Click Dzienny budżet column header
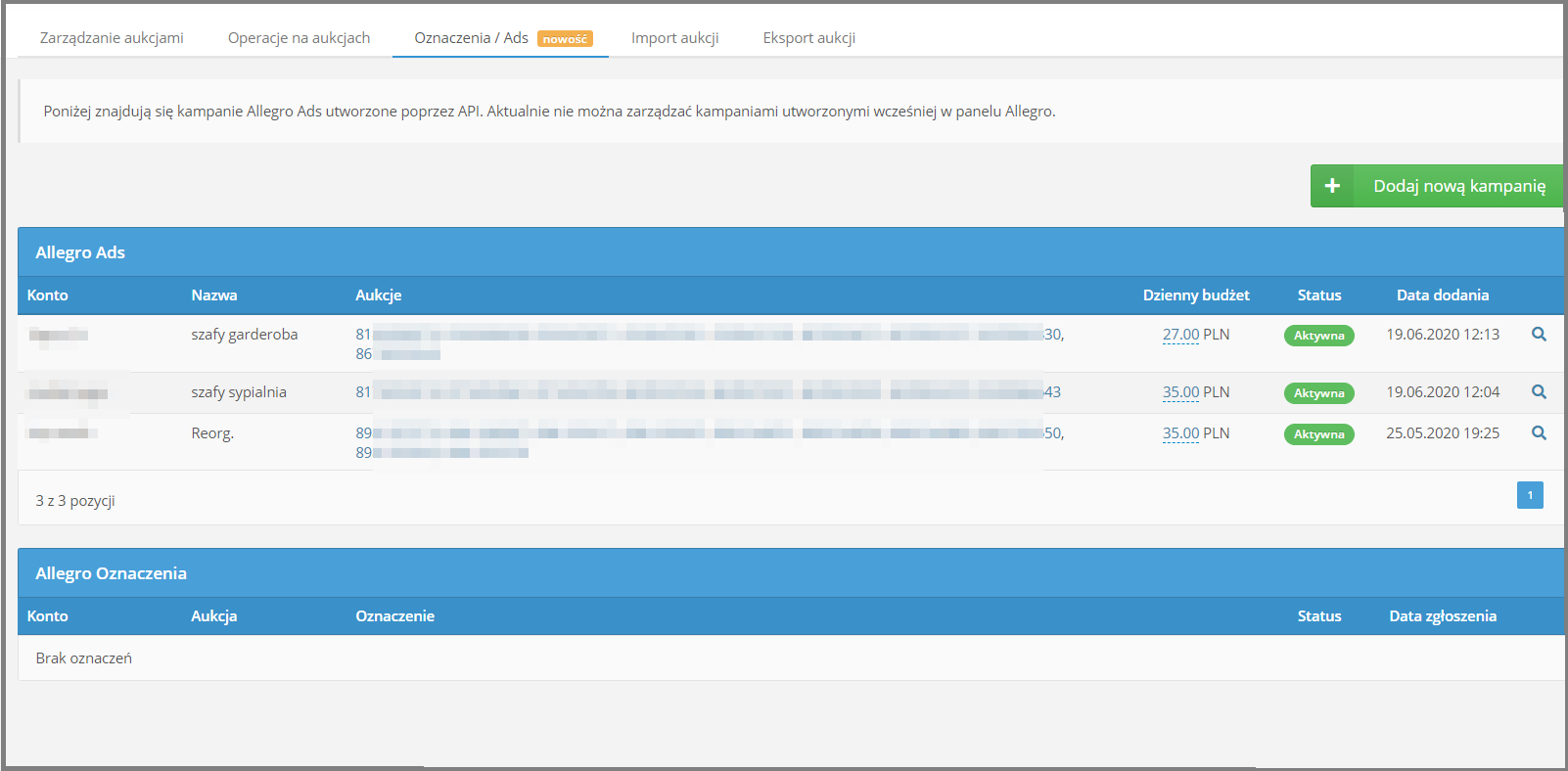Screen dimensions: 1568x771 coord(1196,295)
